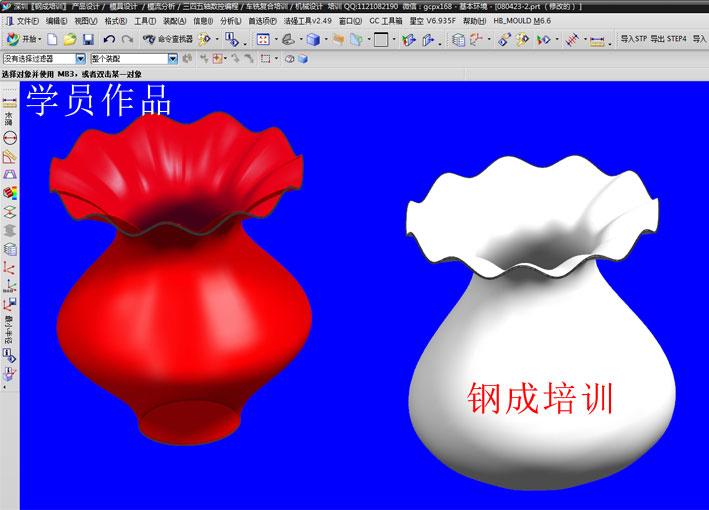709x510 pixels.
Task: Expand the arrow beside the white background square
Action: 394,39
